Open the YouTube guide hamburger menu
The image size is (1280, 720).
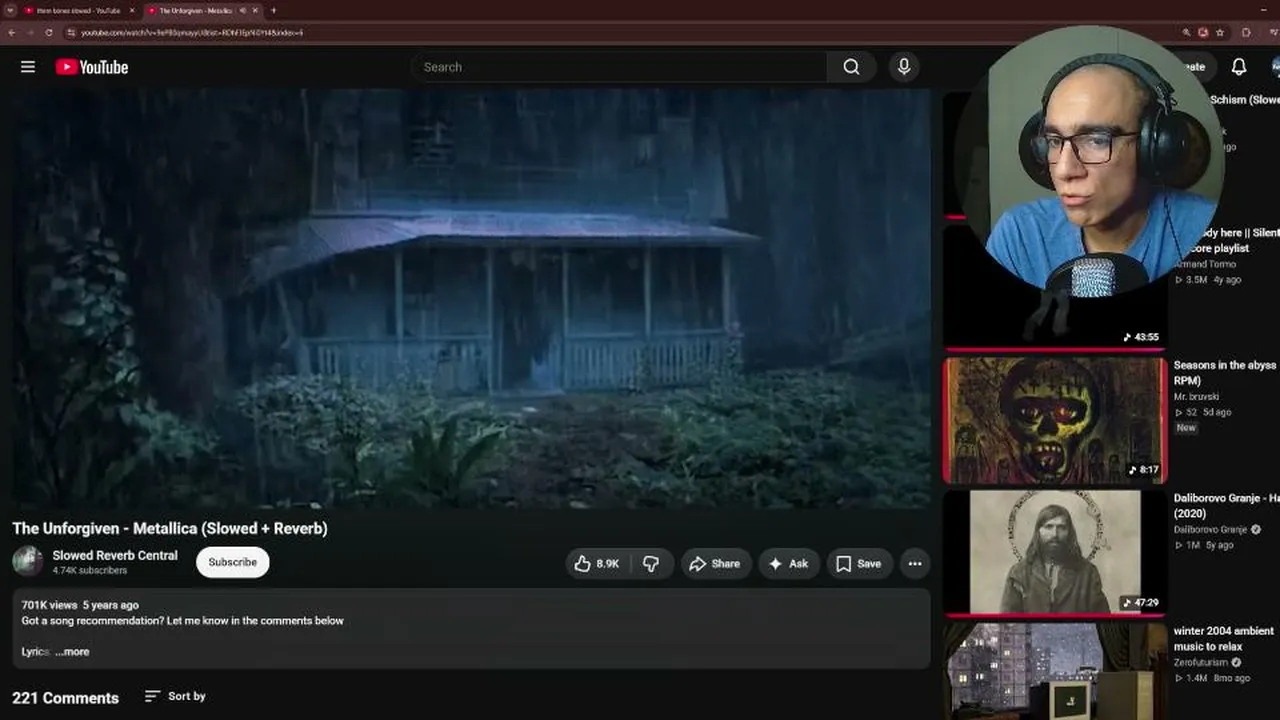tap(28, 67)
